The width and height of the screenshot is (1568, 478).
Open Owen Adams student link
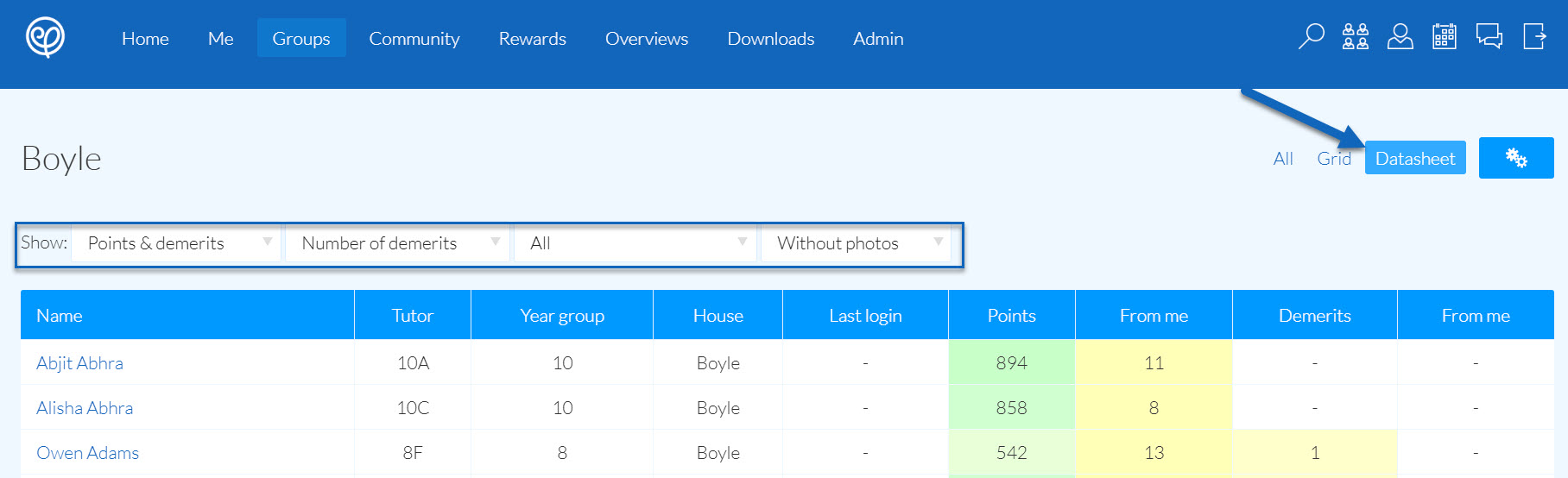87,453
